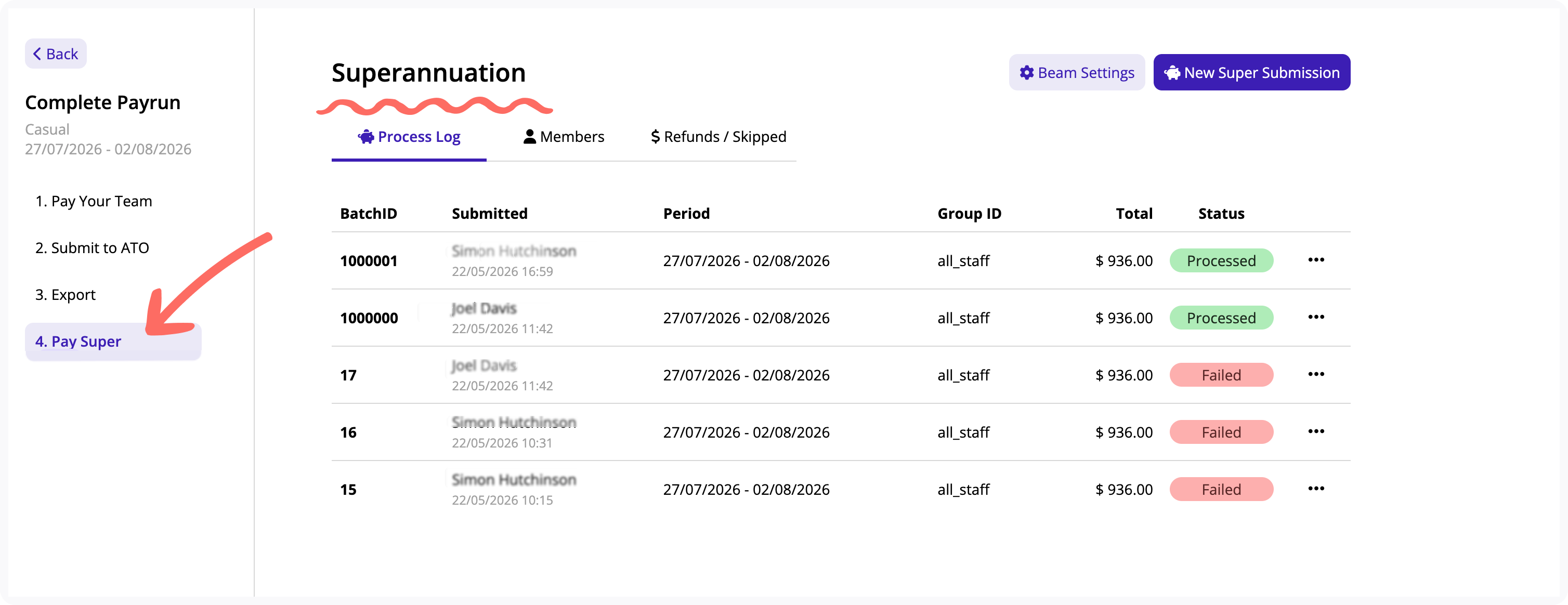Click submitted time 22/05/2026 10:15
This screenshot has height=605, width=1568.
pyautogui.click(x=502, y=501)
